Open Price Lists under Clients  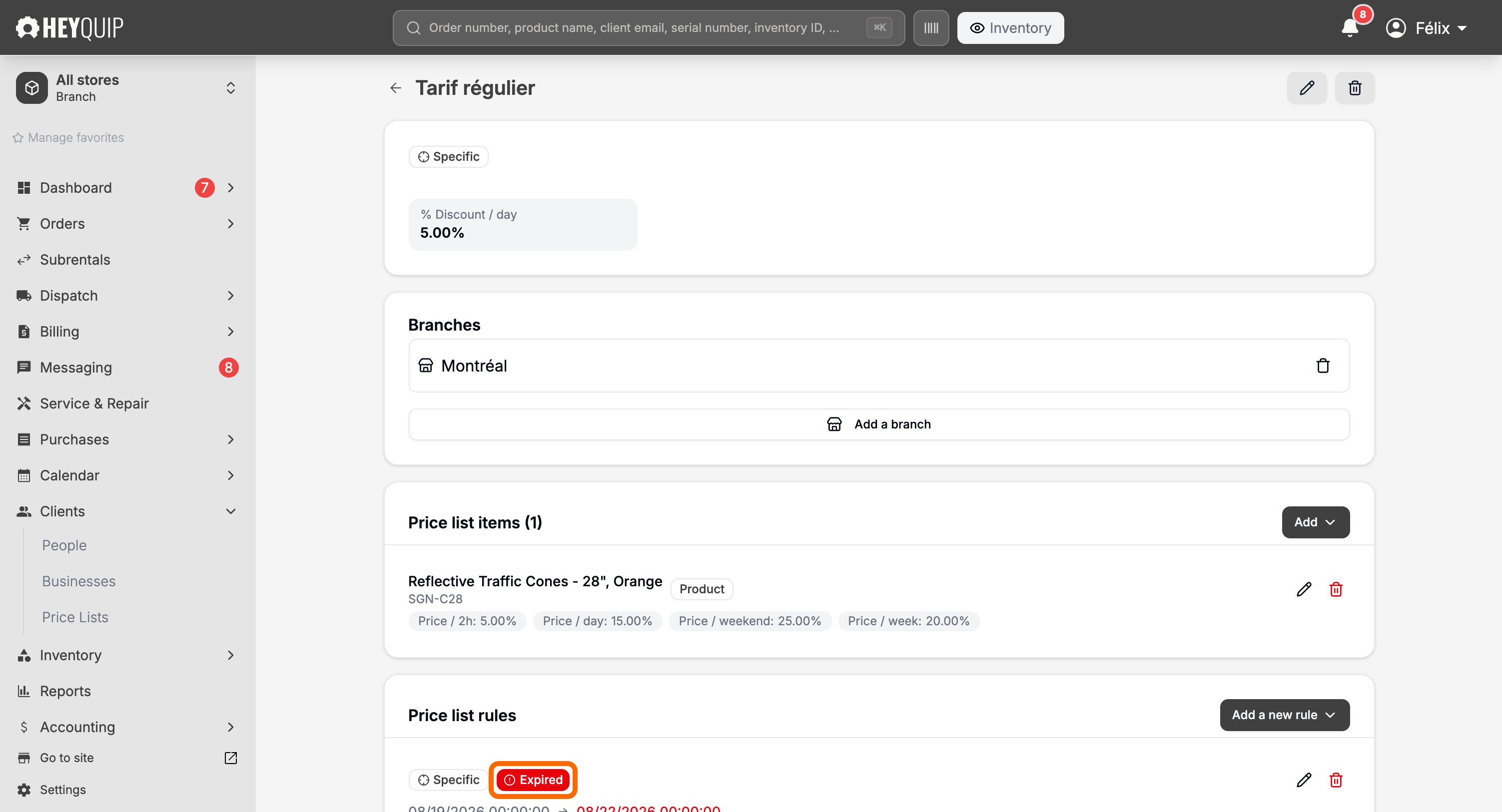pos(75,617)
